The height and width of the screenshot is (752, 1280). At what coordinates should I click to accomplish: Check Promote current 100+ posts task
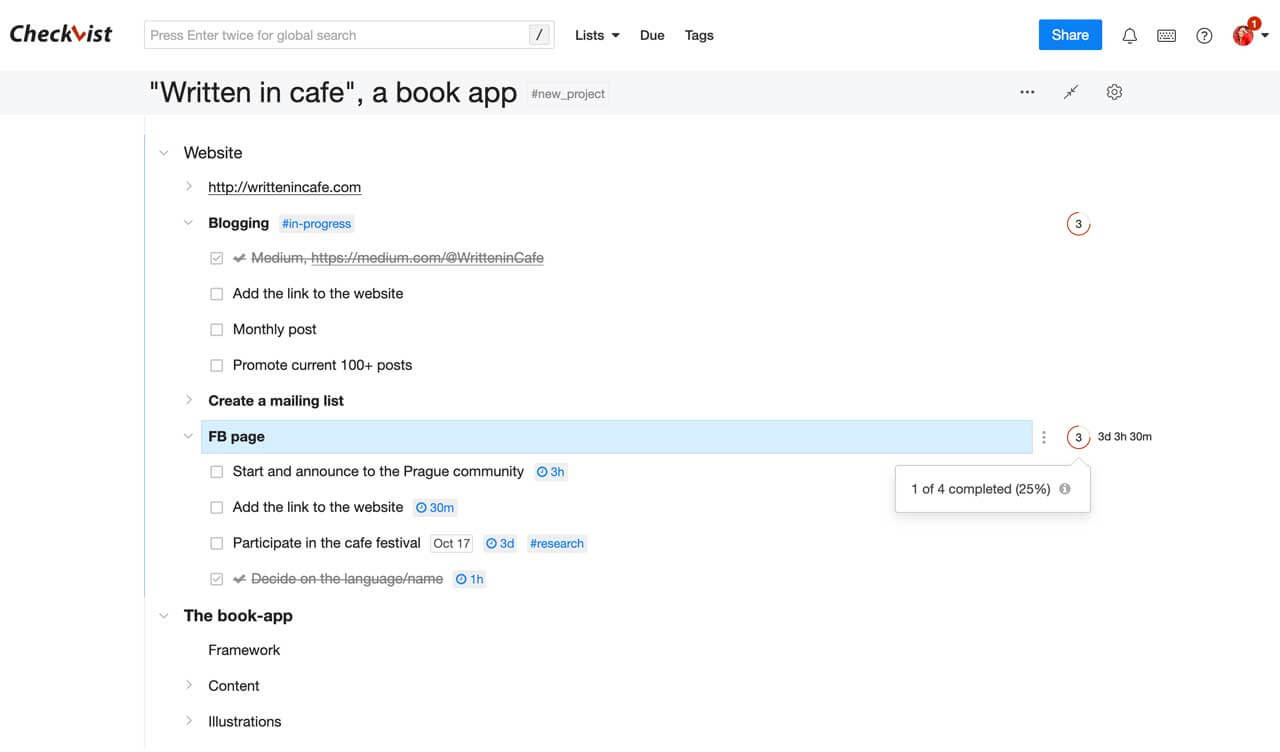tap(216, 366)
